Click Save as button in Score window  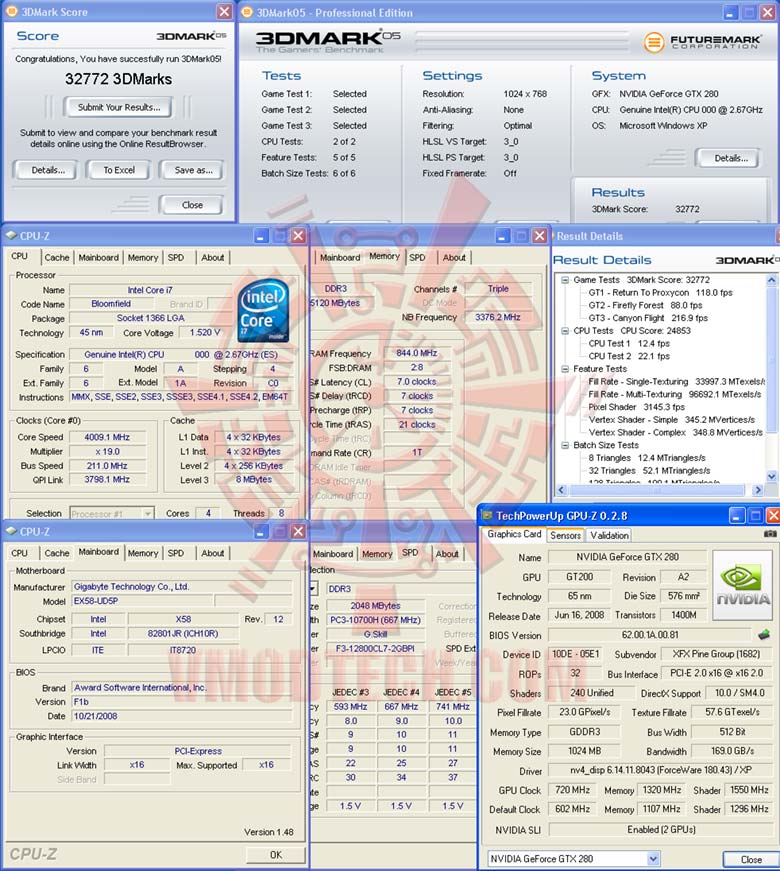click(x=193, y=170)
